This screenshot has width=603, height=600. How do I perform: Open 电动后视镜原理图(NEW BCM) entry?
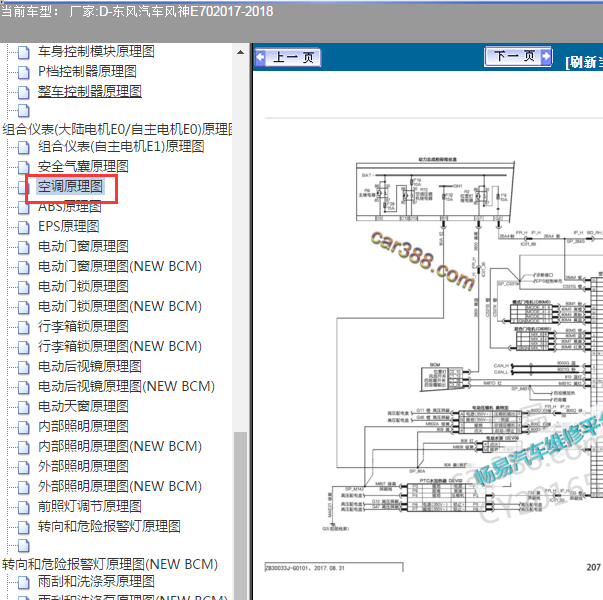click(x=126, y=387)
